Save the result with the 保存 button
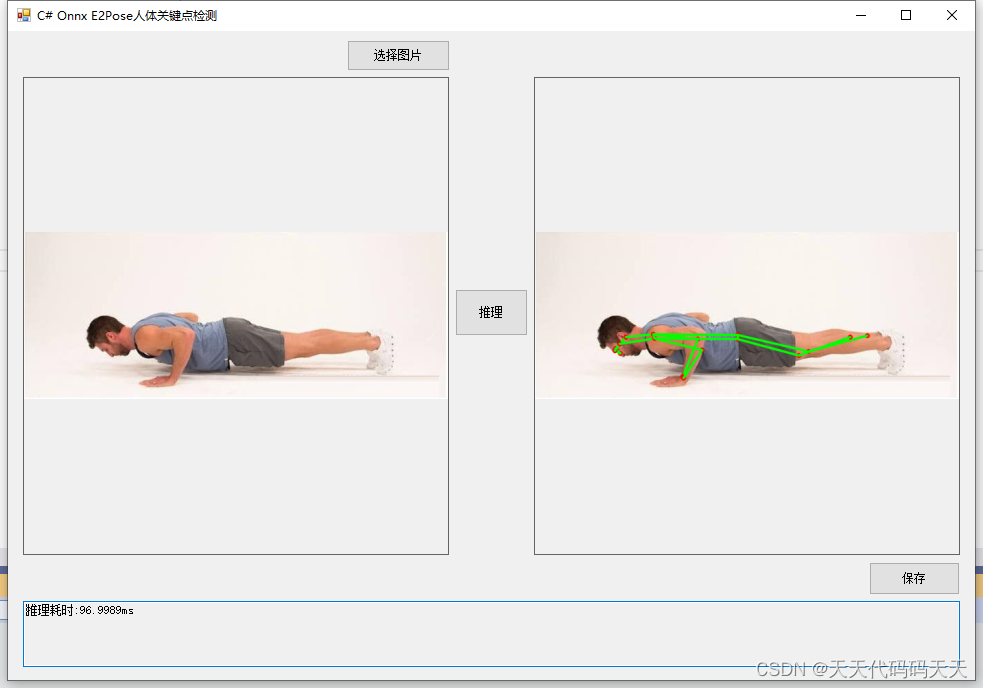This screenshot has width=983, height=688. (x=914, y=578)
